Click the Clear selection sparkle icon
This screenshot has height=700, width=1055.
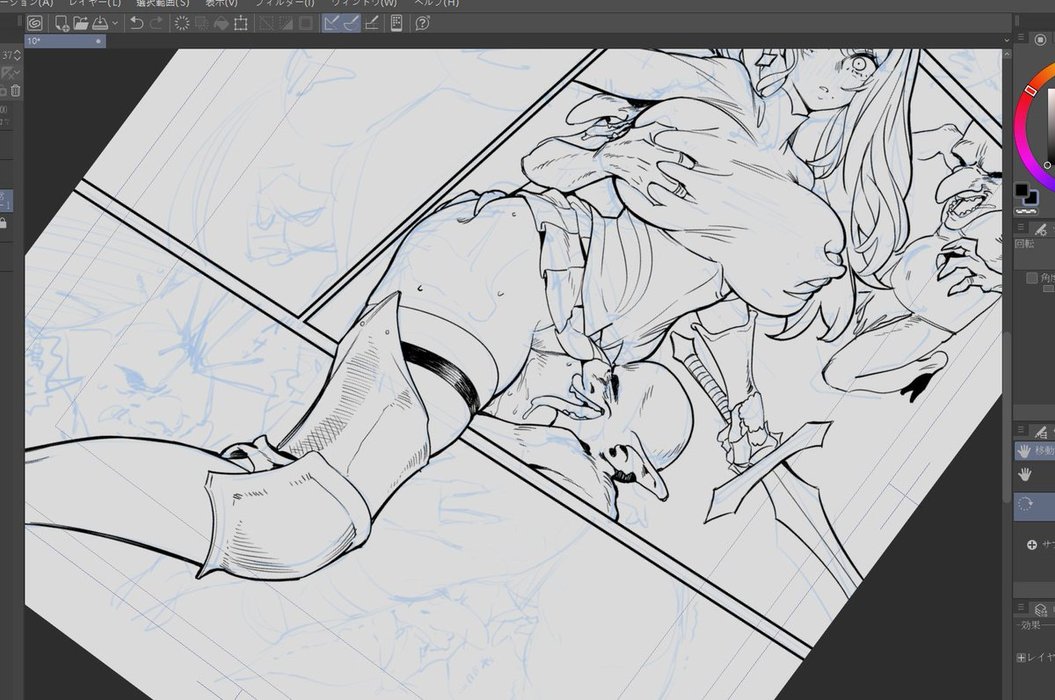[182, 23]
